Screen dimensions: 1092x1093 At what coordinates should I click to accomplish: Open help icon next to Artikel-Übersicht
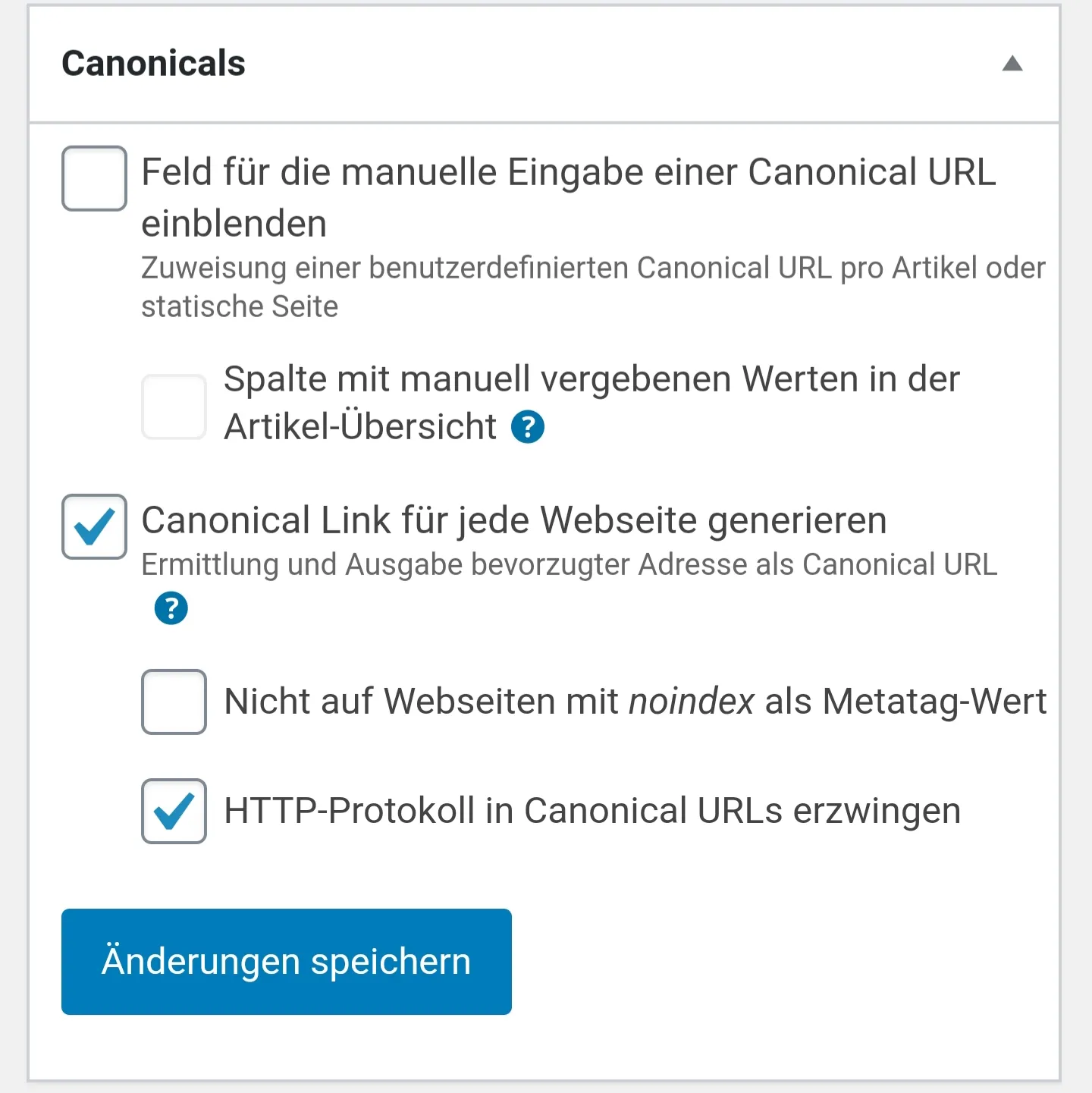coord(528,427)
